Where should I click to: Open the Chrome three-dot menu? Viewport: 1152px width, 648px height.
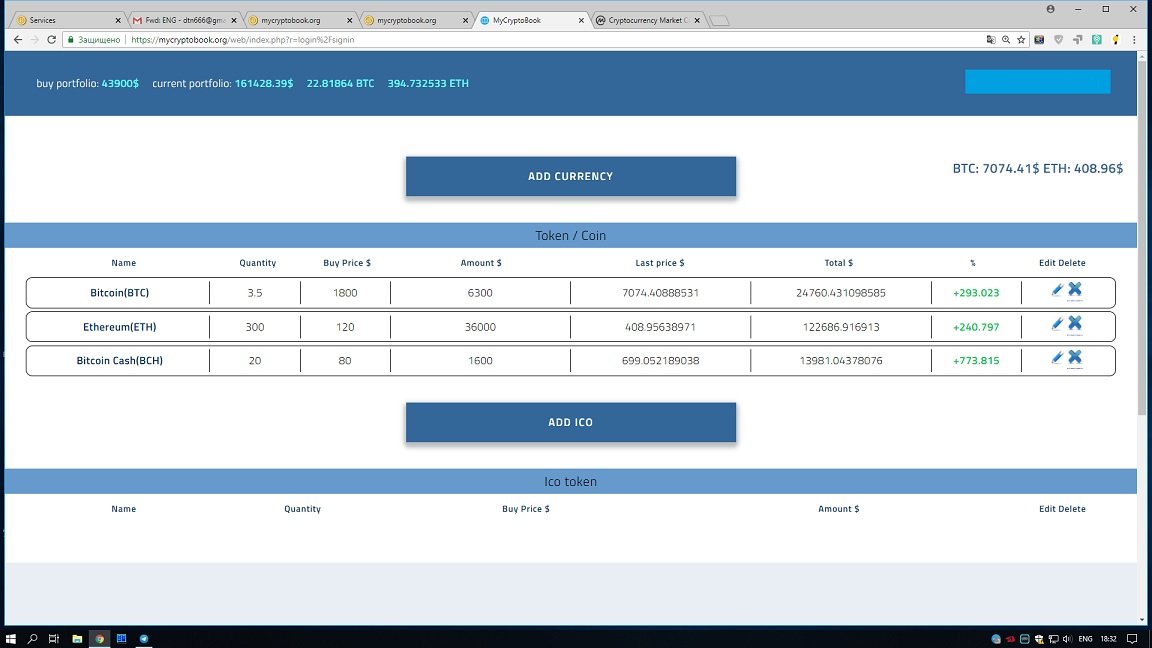coord(1135,40)
